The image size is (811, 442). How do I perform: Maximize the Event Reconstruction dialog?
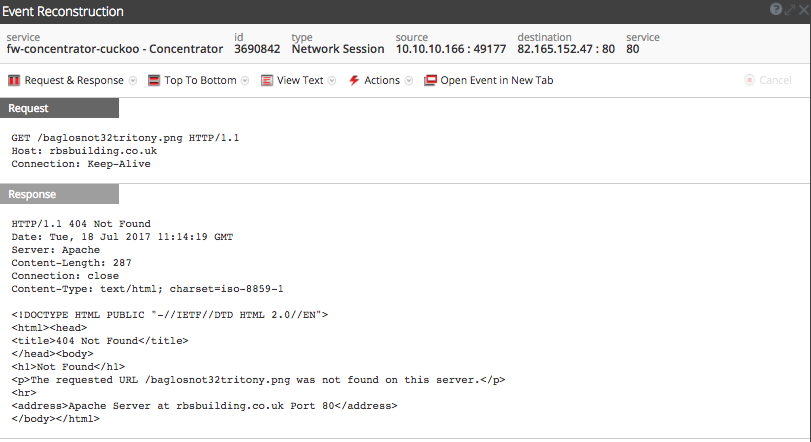(x=789, y=10)
